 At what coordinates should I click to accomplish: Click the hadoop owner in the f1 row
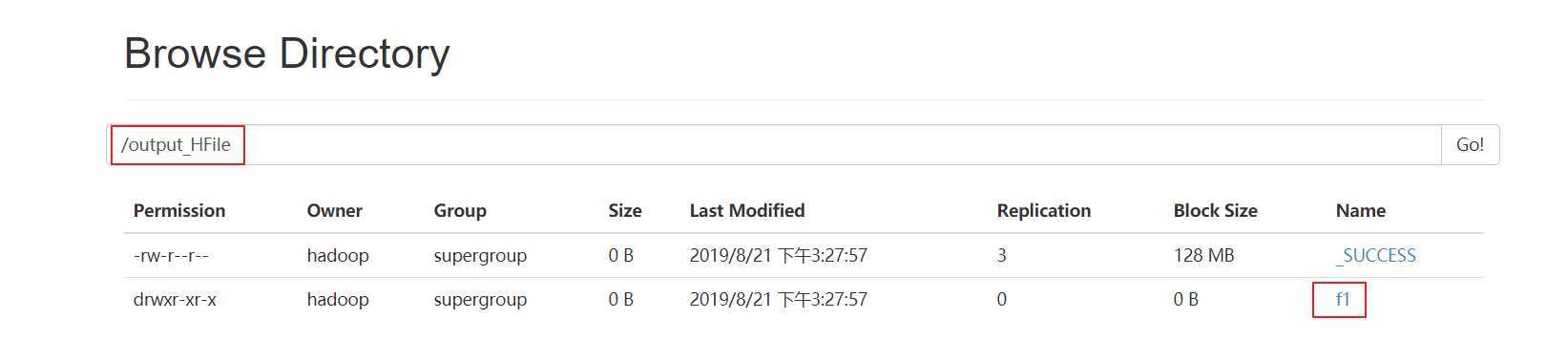tap(338, 299)
